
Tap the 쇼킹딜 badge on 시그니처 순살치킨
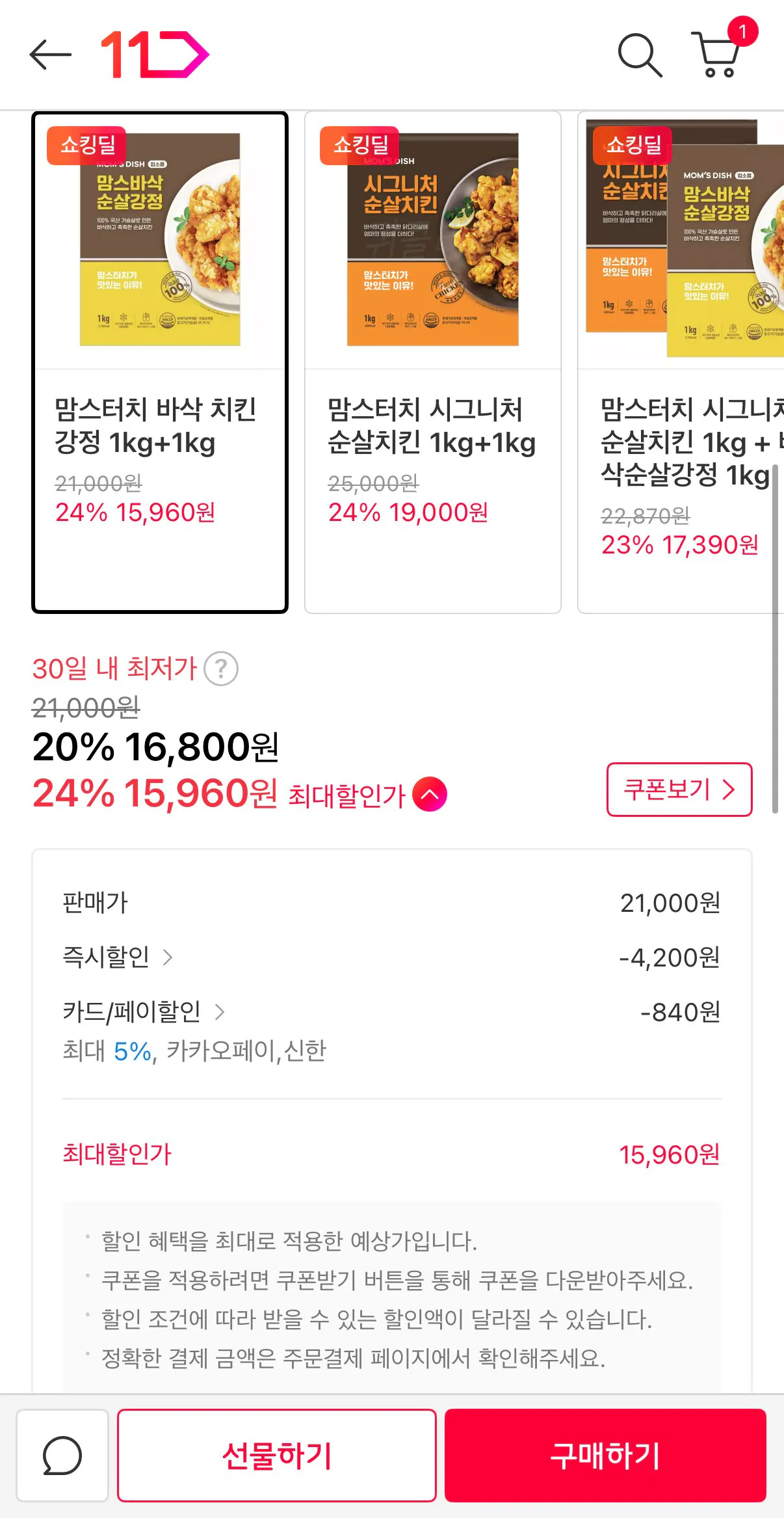[x=359, y=145]
